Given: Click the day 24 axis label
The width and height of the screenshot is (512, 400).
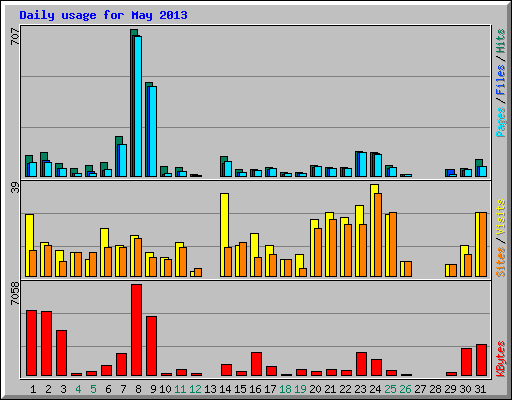Looking at the screenshot, I should coord(375,389).
